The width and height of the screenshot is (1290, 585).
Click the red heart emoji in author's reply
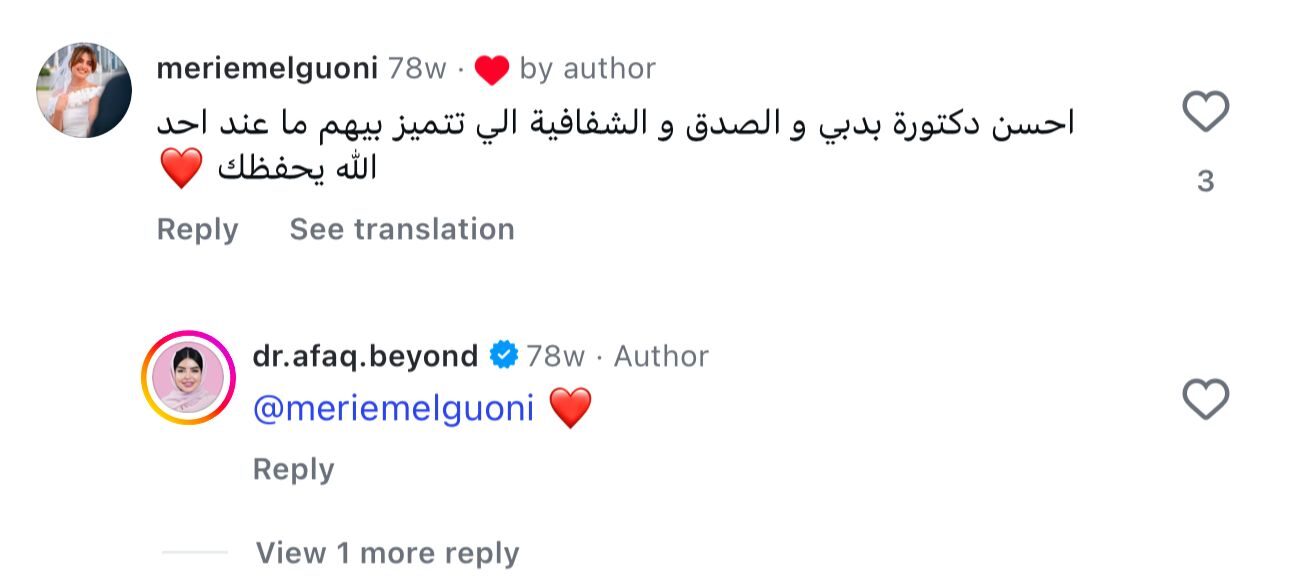[570, 408]
